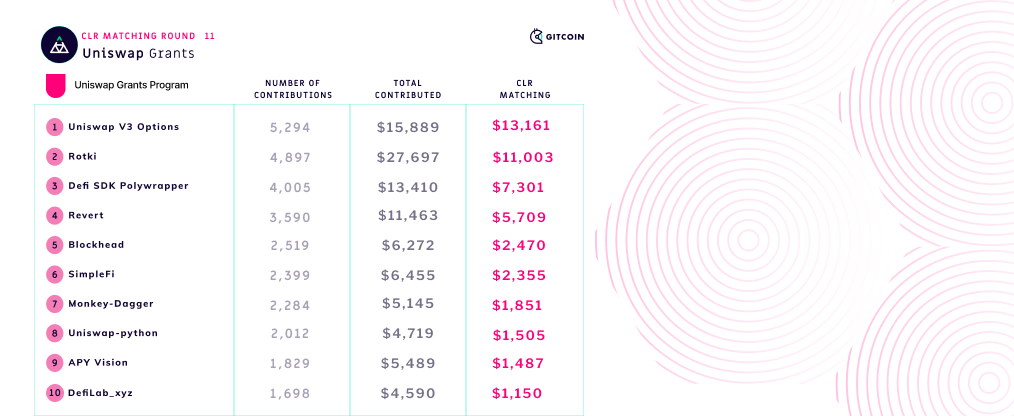Click the Gitcoin logo
The width and height of the screenshot is (1014, 416).
click(x=557, y=37)
